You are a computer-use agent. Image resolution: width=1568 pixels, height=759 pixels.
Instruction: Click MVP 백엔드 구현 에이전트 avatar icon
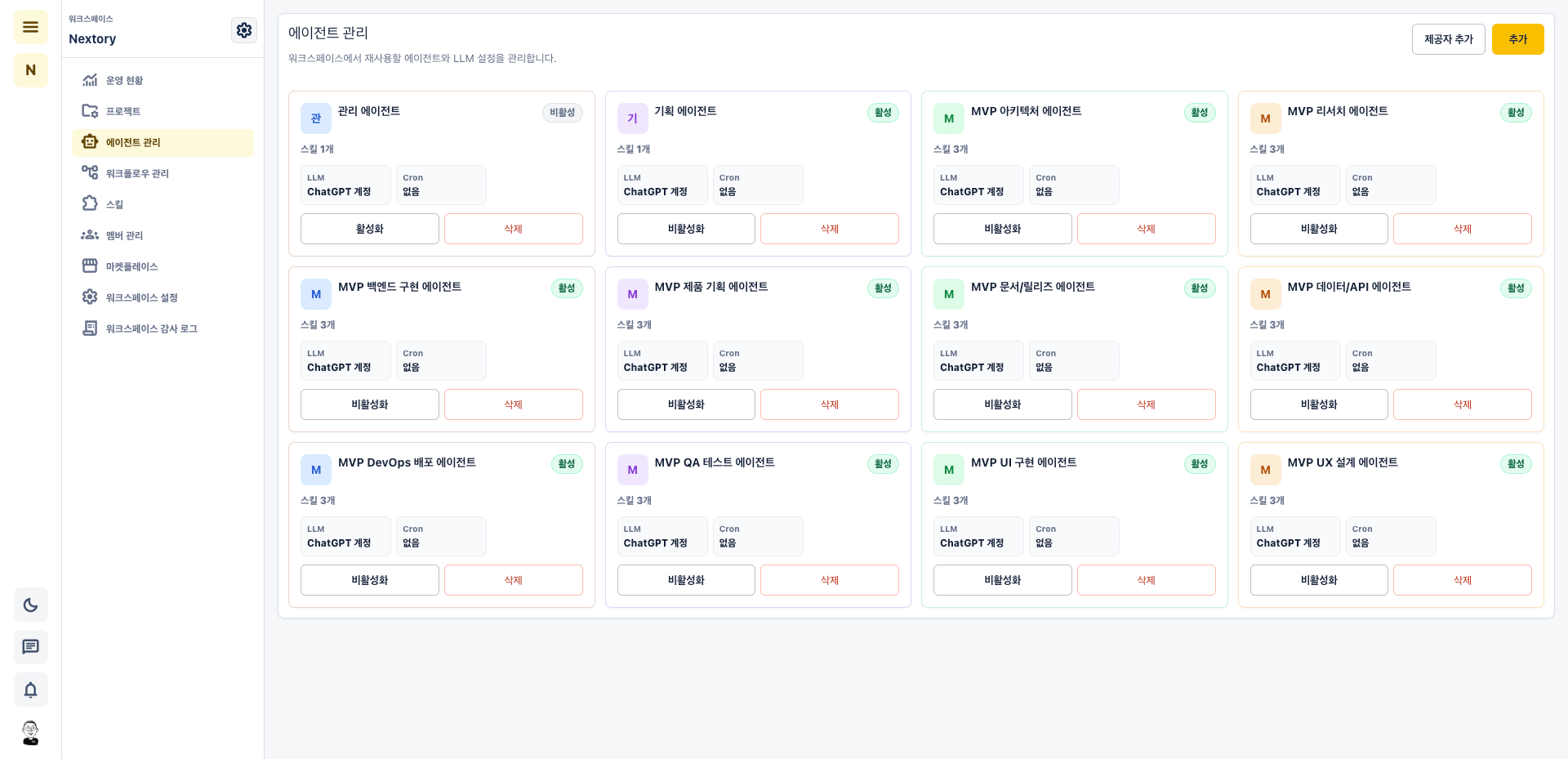[316, 294]
